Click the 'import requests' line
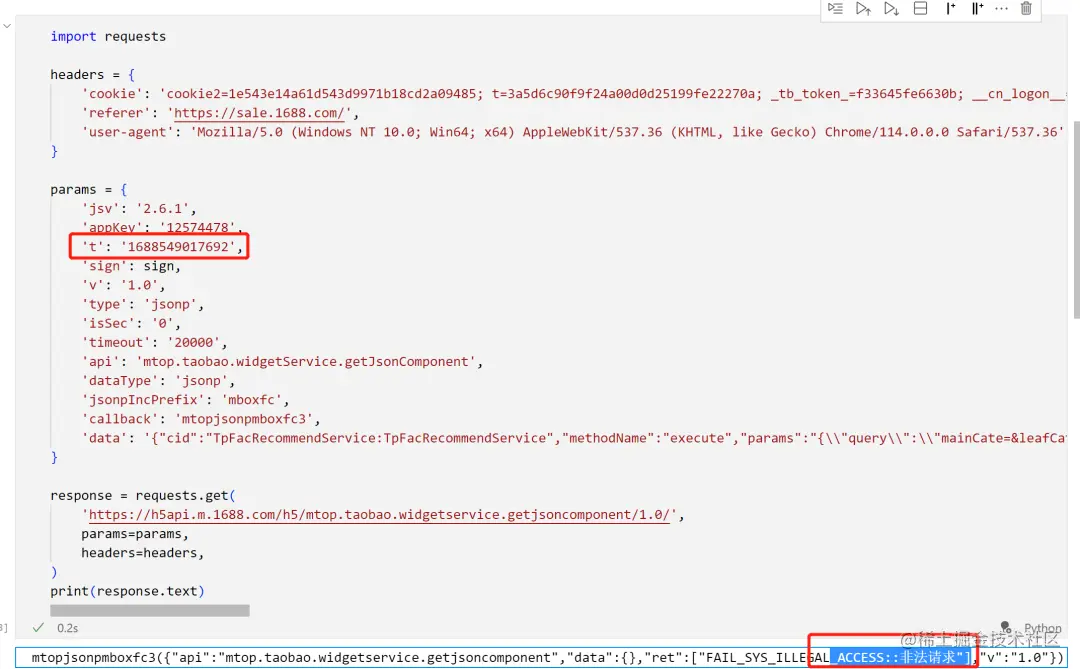Screen dimensions: 1080x669 click(108, 37)
